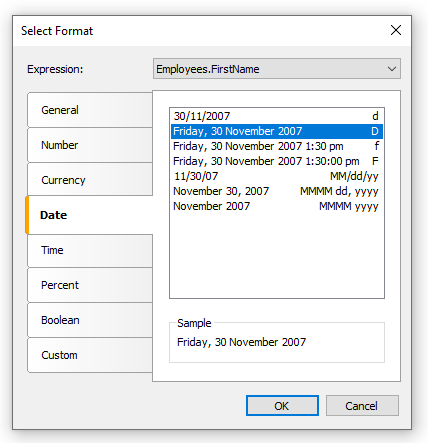Switch to the Number tab
Viewport: 428px width, 443px height.
(x=90, y=145)
